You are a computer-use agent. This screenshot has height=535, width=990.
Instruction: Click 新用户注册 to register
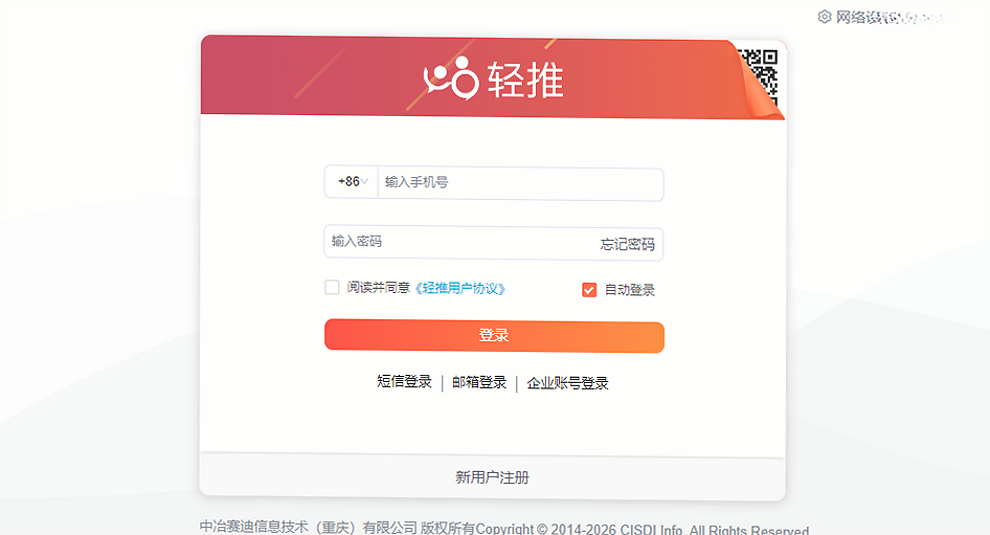click(492, 478)
